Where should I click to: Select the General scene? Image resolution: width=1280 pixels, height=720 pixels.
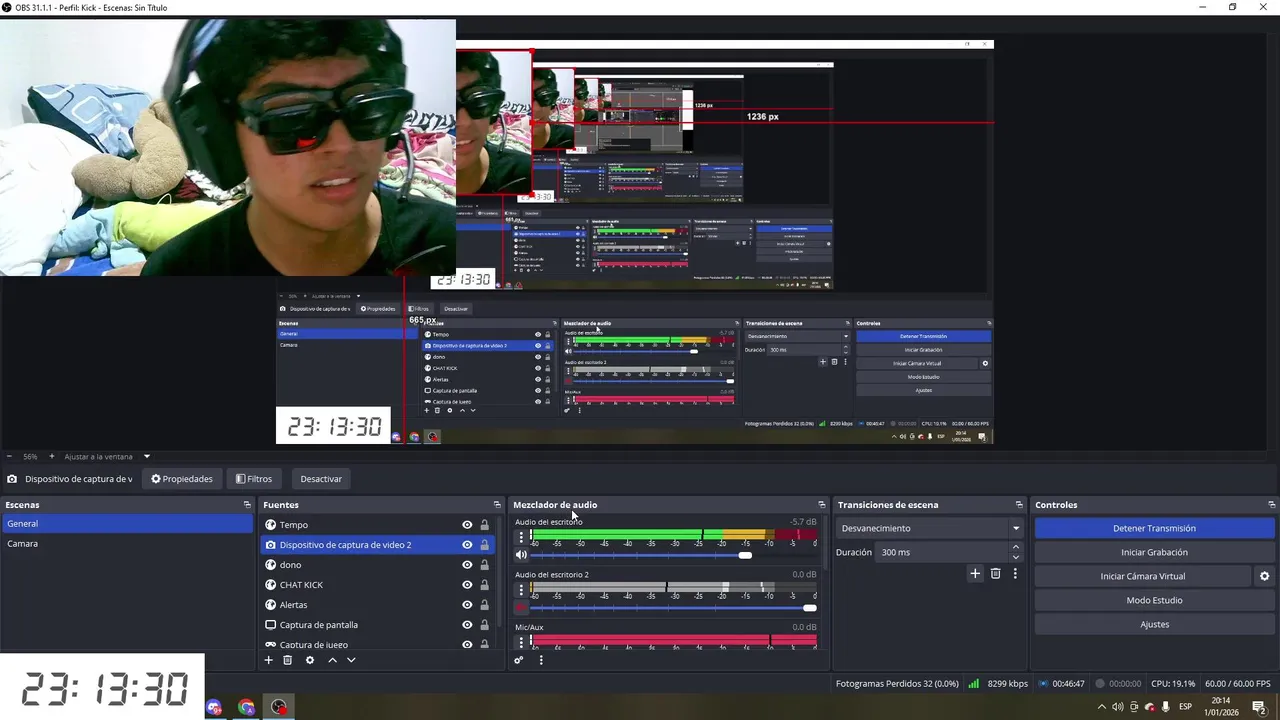(127, 524)
